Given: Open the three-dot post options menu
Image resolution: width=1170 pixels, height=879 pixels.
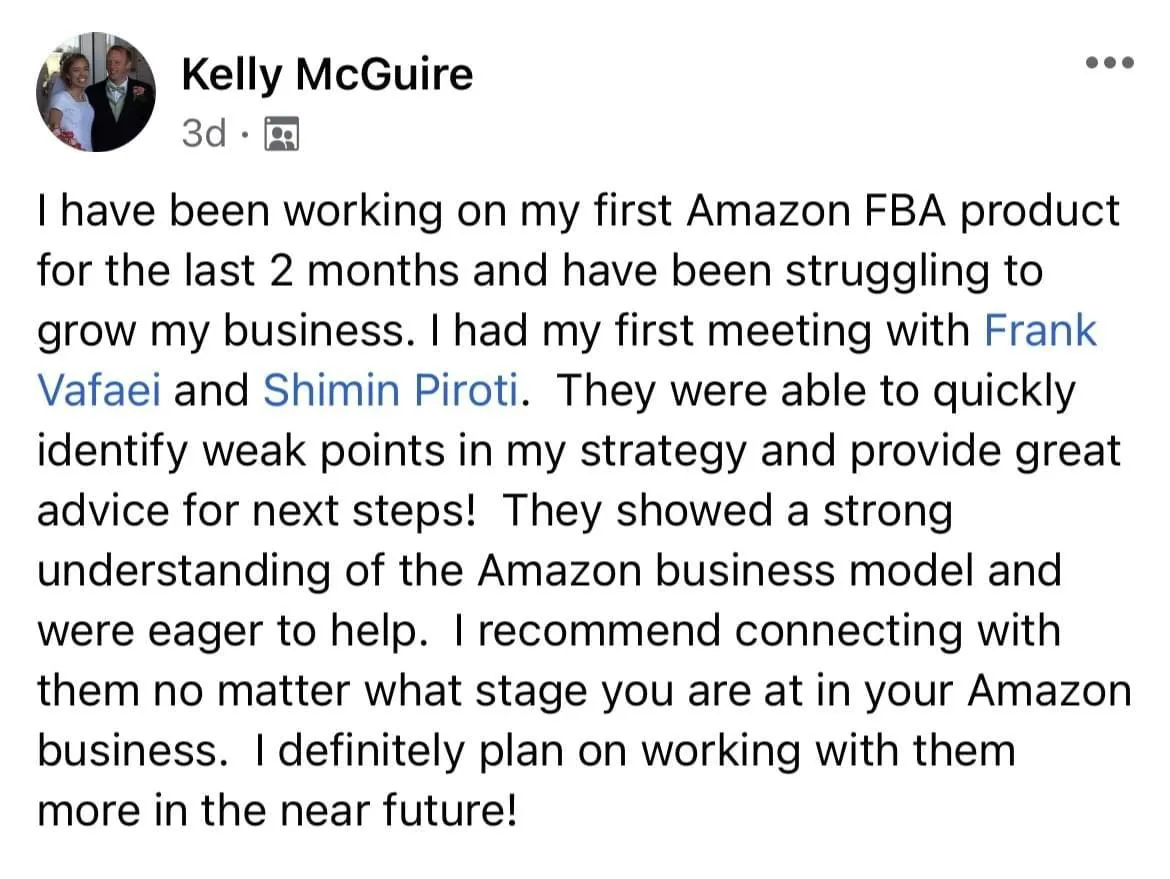Looking at the screenshot, I should [1110, 63].
